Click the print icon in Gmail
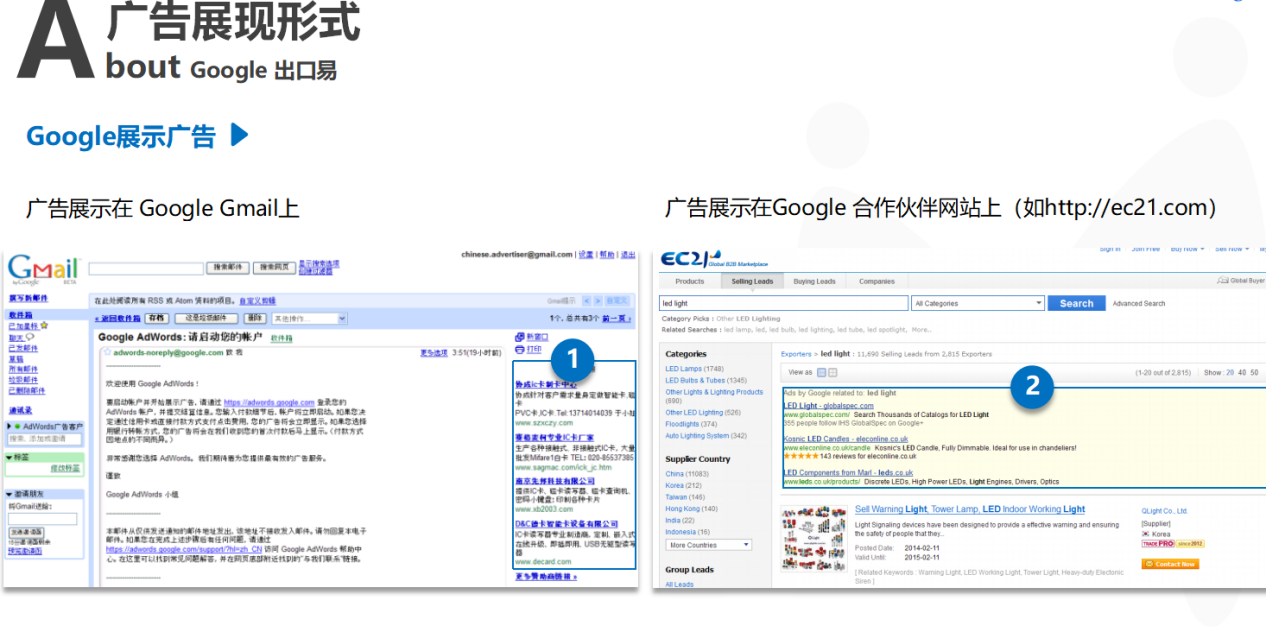1266x632 pixels. point(519,349)
